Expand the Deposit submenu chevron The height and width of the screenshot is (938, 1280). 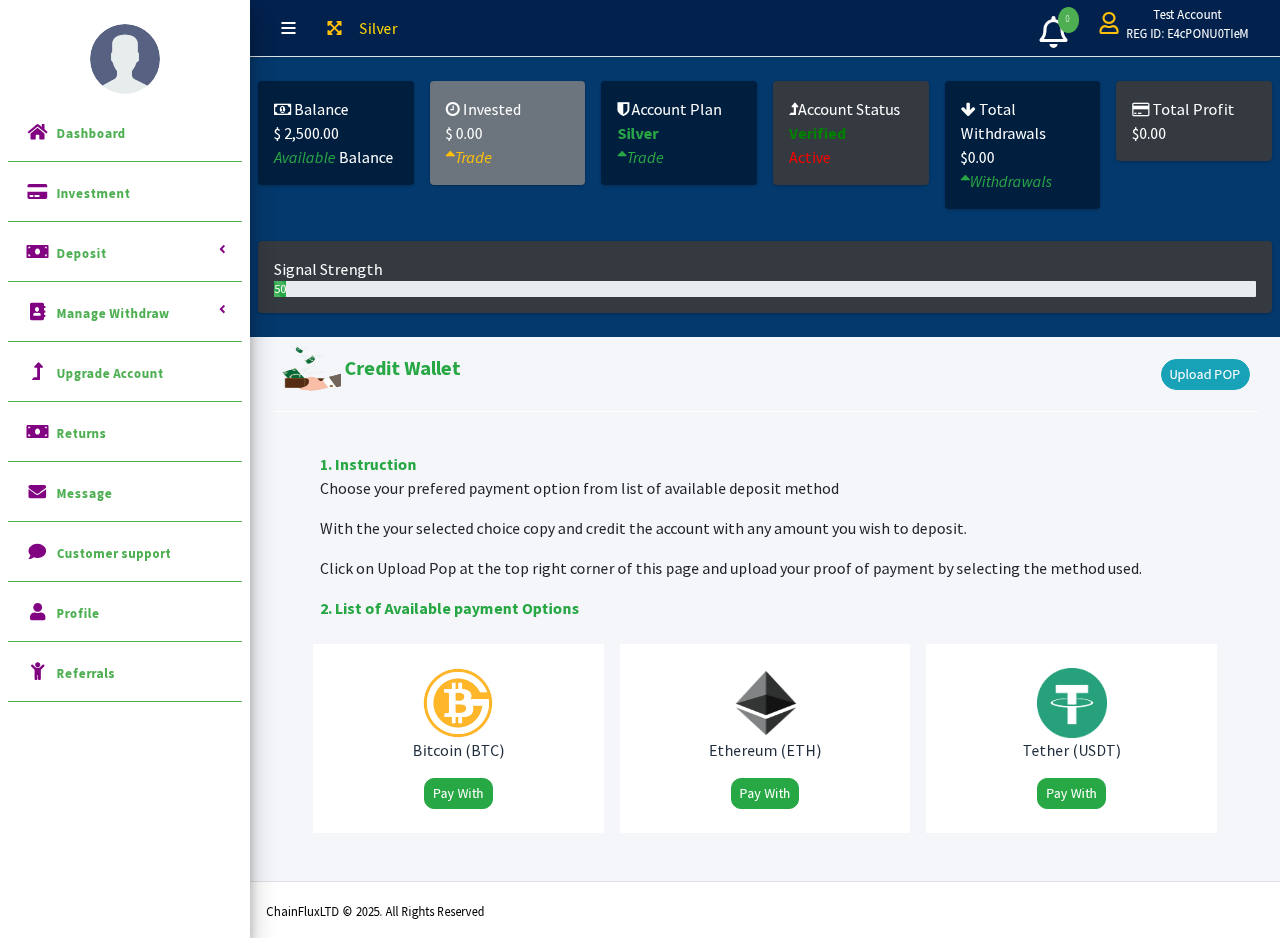pos(222,249)
